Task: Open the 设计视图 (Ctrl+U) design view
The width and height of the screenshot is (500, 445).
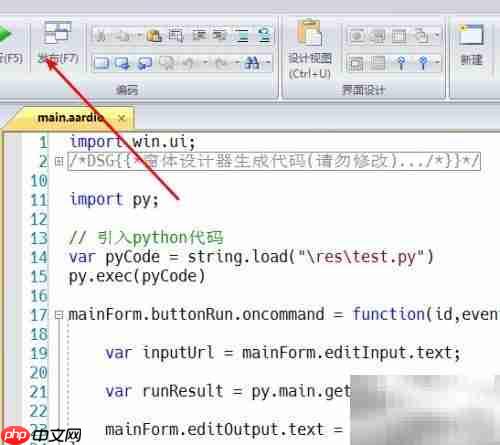Action: [310, 49]
